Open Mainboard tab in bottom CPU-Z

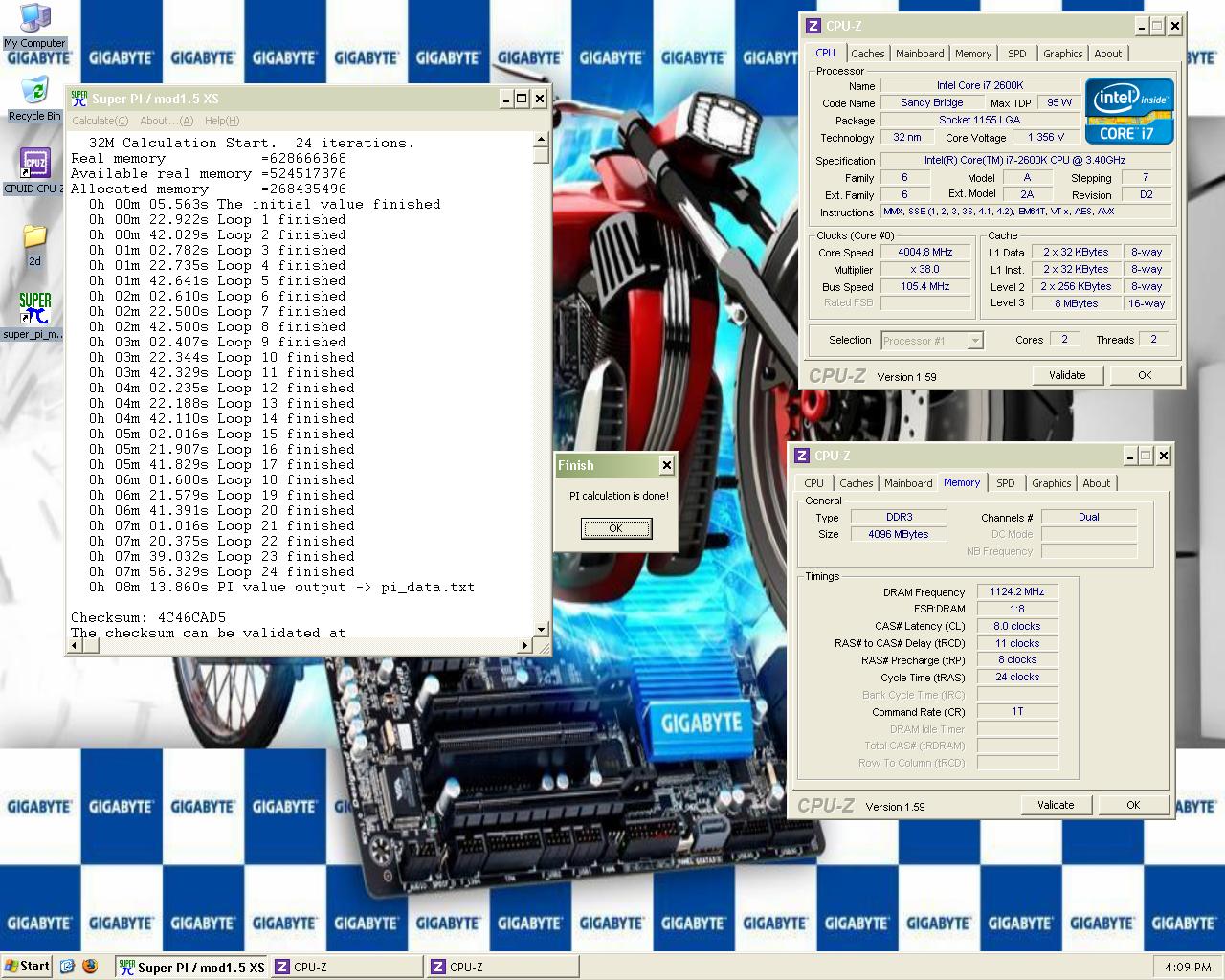pos(908,483)
